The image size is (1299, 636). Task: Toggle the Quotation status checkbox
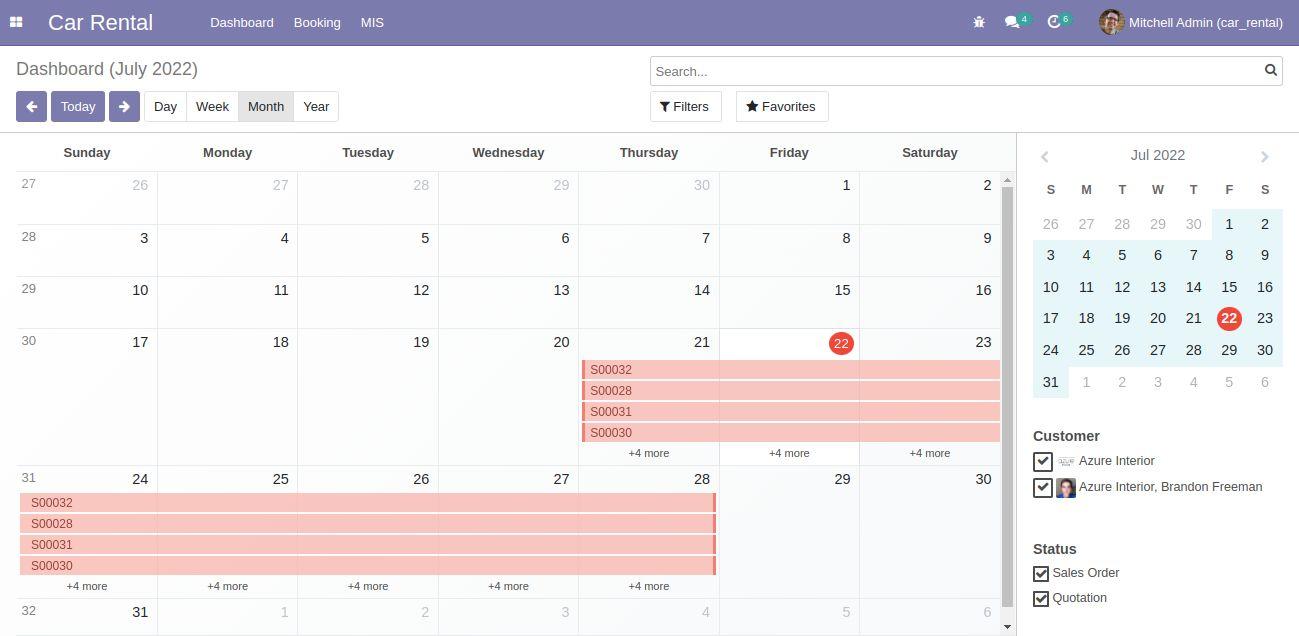tap(1041, 599)
